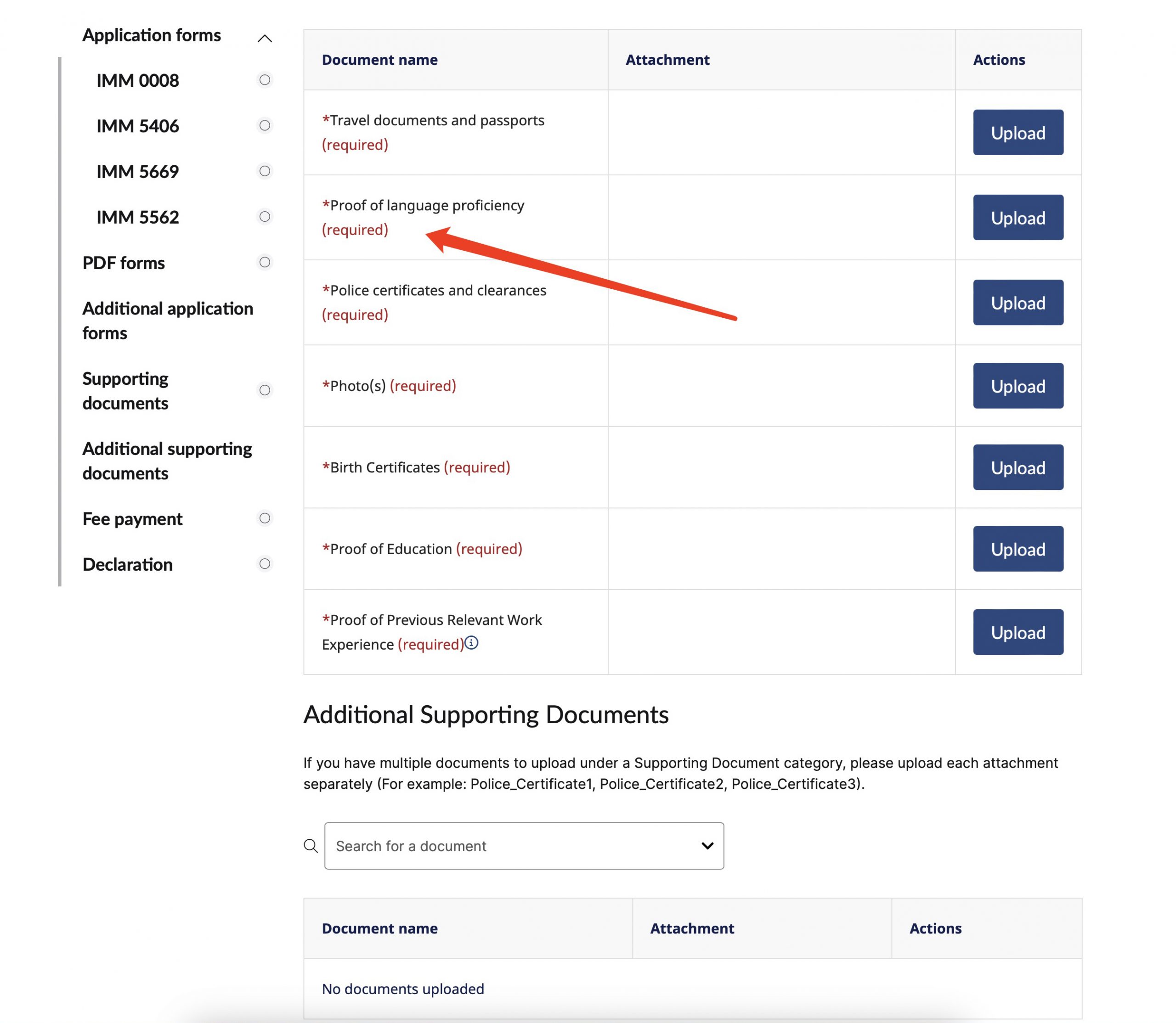The width and height of the screenshot is (1176, 1023).
Task: Select the IMM 5406 status circle
Action: tap(265, 126)
